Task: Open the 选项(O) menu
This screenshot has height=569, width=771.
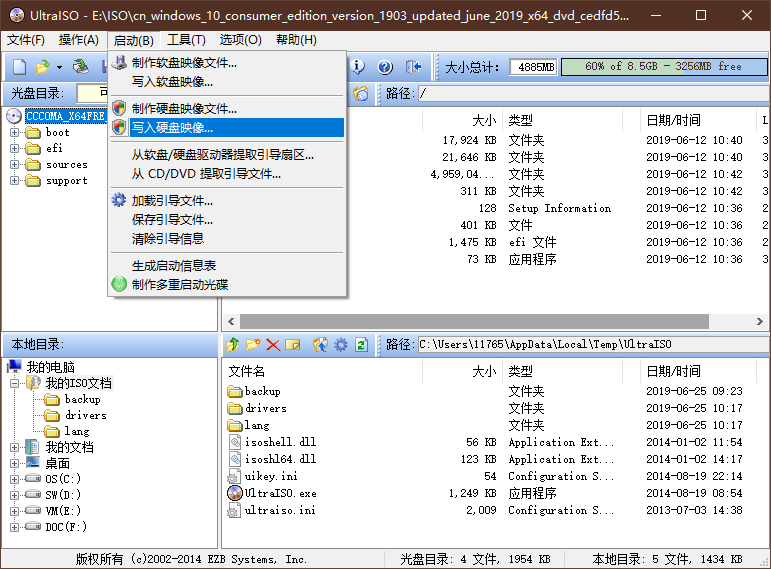Action: pos(240,40)
